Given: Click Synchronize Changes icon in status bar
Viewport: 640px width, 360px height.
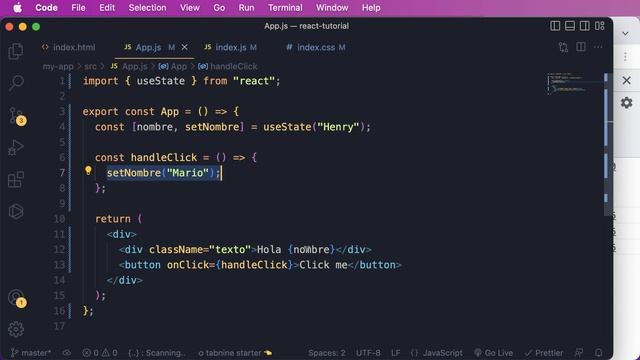Looking at the screenshot, I should pos(67,353).
